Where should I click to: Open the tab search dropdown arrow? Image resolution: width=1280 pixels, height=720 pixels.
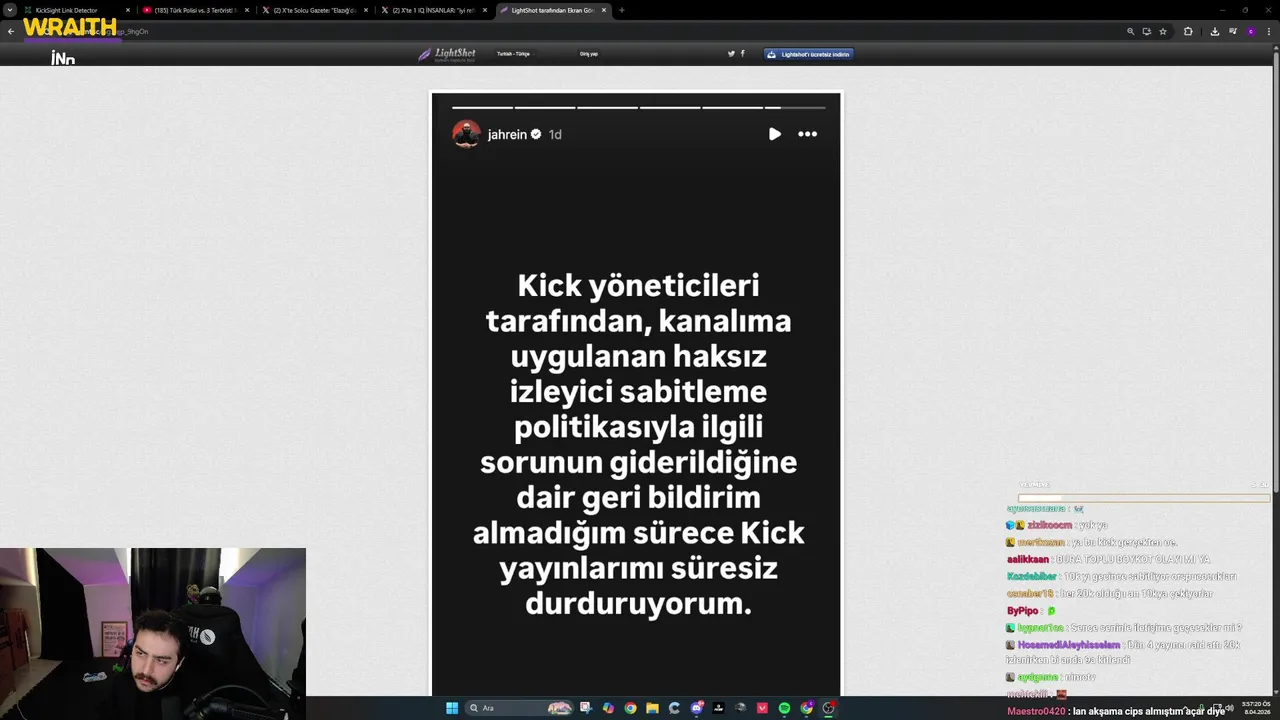coord(10,10)
